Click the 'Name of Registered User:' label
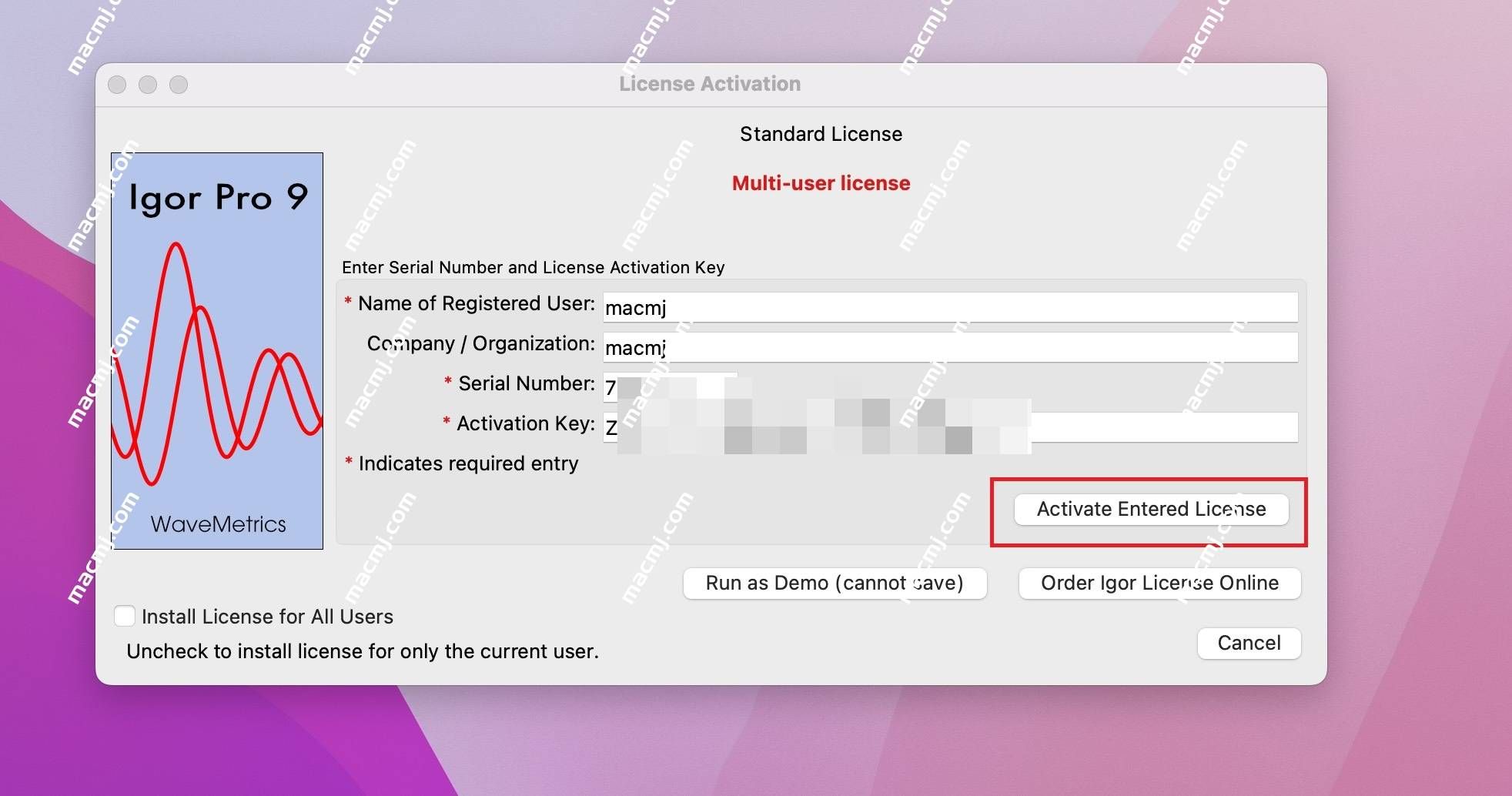 pos(477,303)
